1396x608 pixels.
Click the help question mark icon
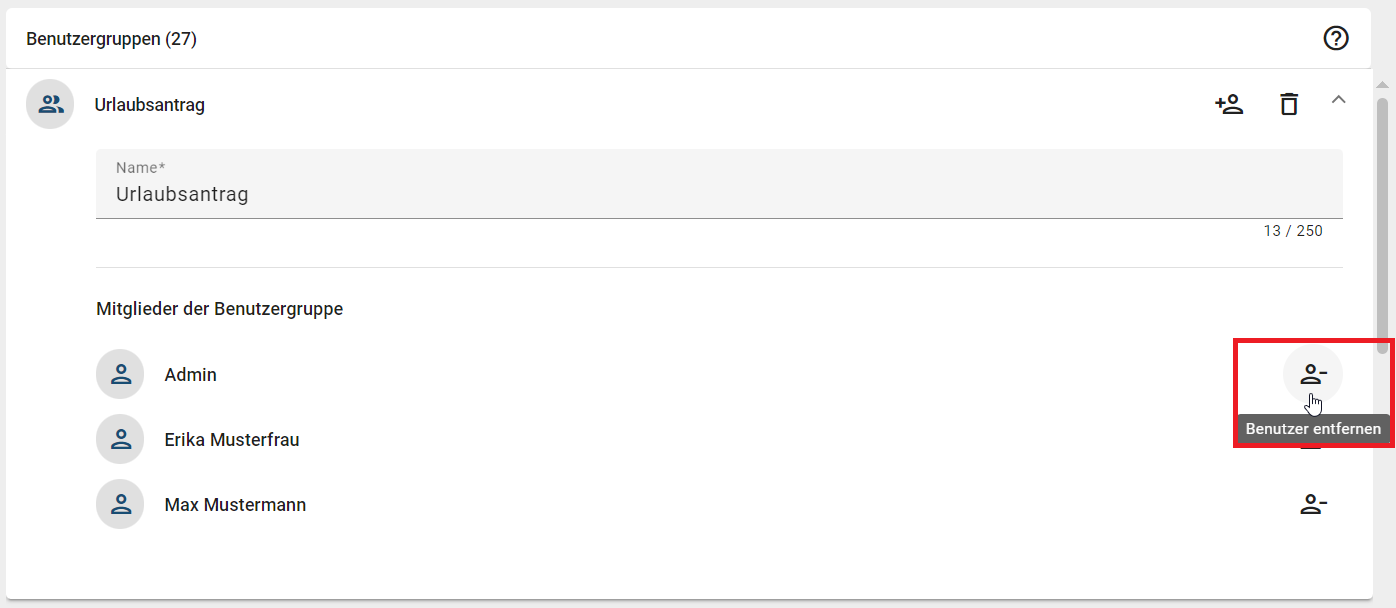tap(1336, 38)
